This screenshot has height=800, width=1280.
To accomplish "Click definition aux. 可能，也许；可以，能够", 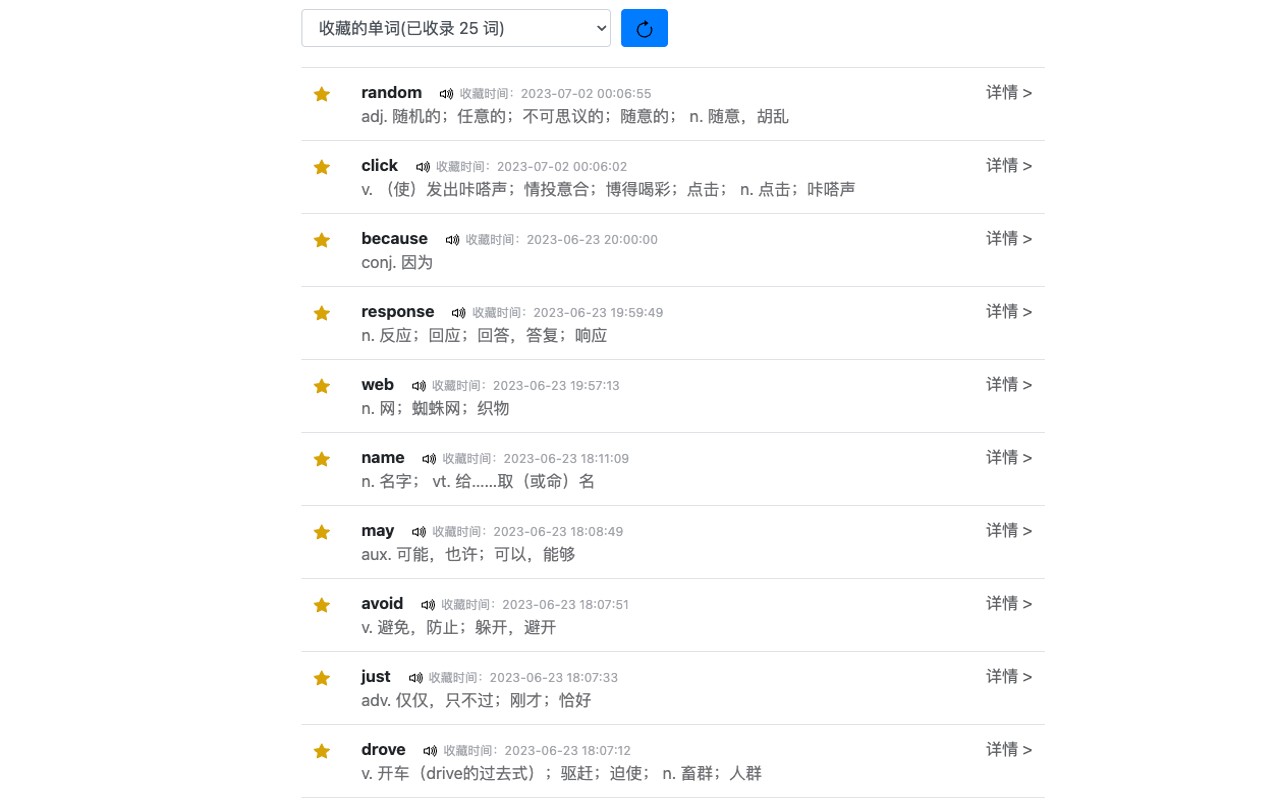I will coord(468,554).
